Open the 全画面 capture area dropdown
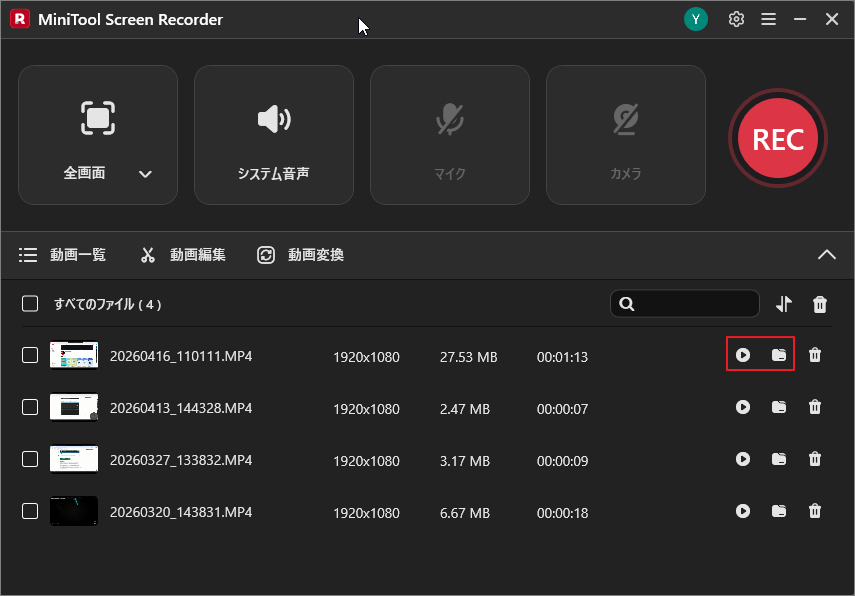 [145, 172]
